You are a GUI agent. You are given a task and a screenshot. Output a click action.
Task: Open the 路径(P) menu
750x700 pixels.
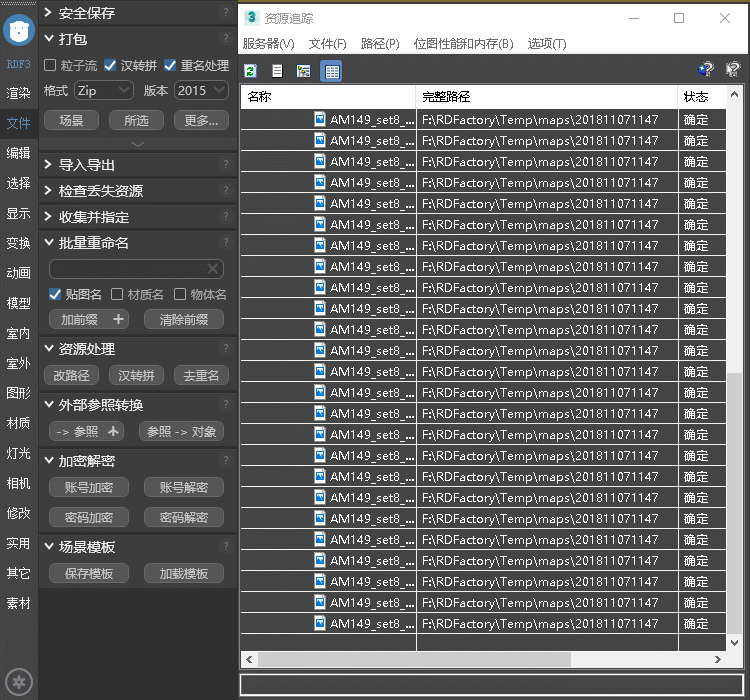coord(380,44)
